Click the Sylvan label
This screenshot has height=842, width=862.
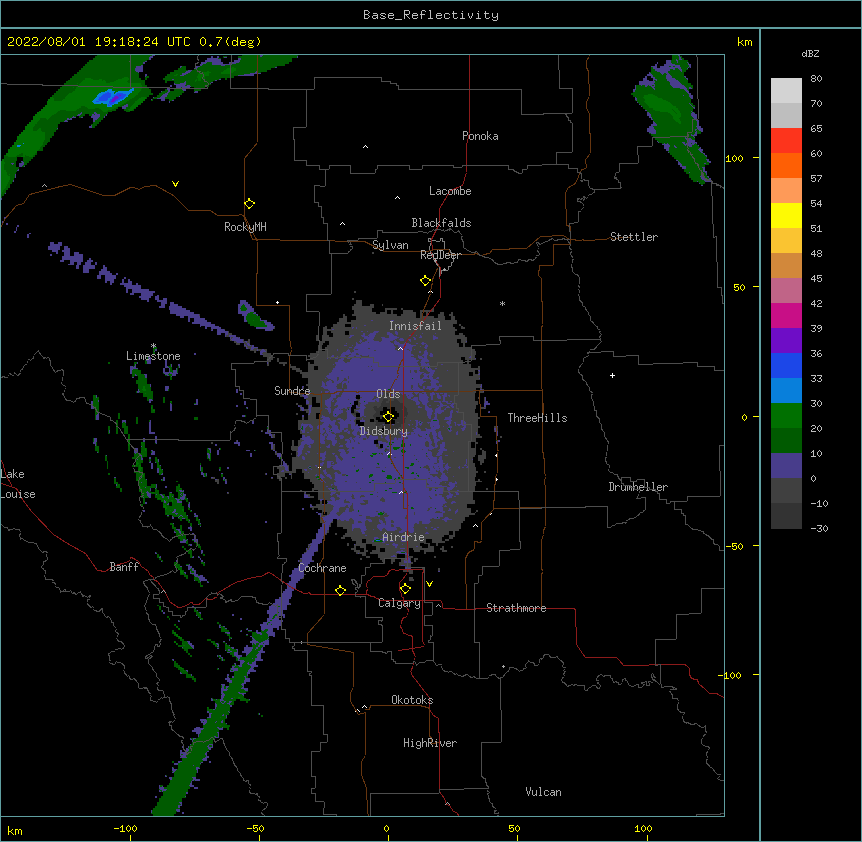pos(390,245)
